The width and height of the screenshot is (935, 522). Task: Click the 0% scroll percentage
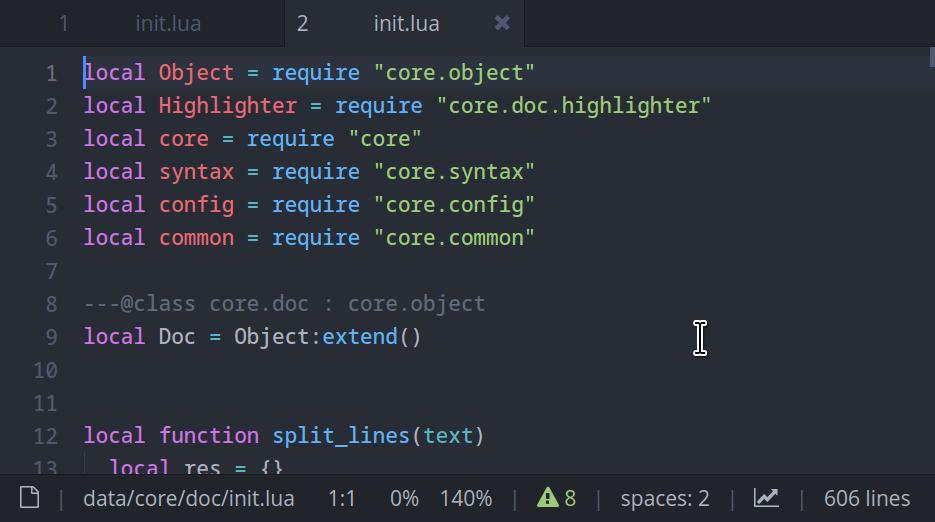[x=404, y=498]
